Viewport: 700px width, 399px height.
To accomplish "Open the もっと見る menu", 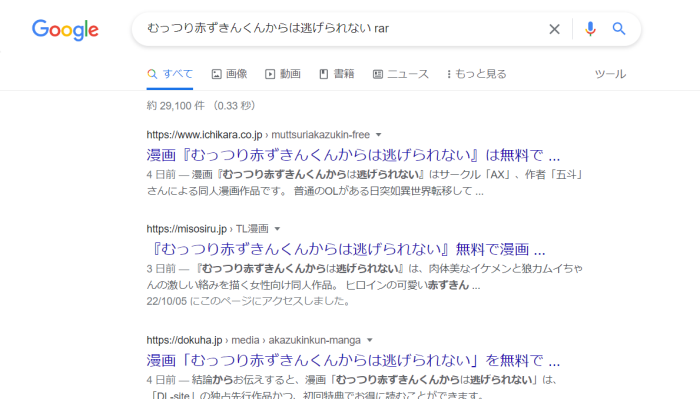I will pos(477,74).
